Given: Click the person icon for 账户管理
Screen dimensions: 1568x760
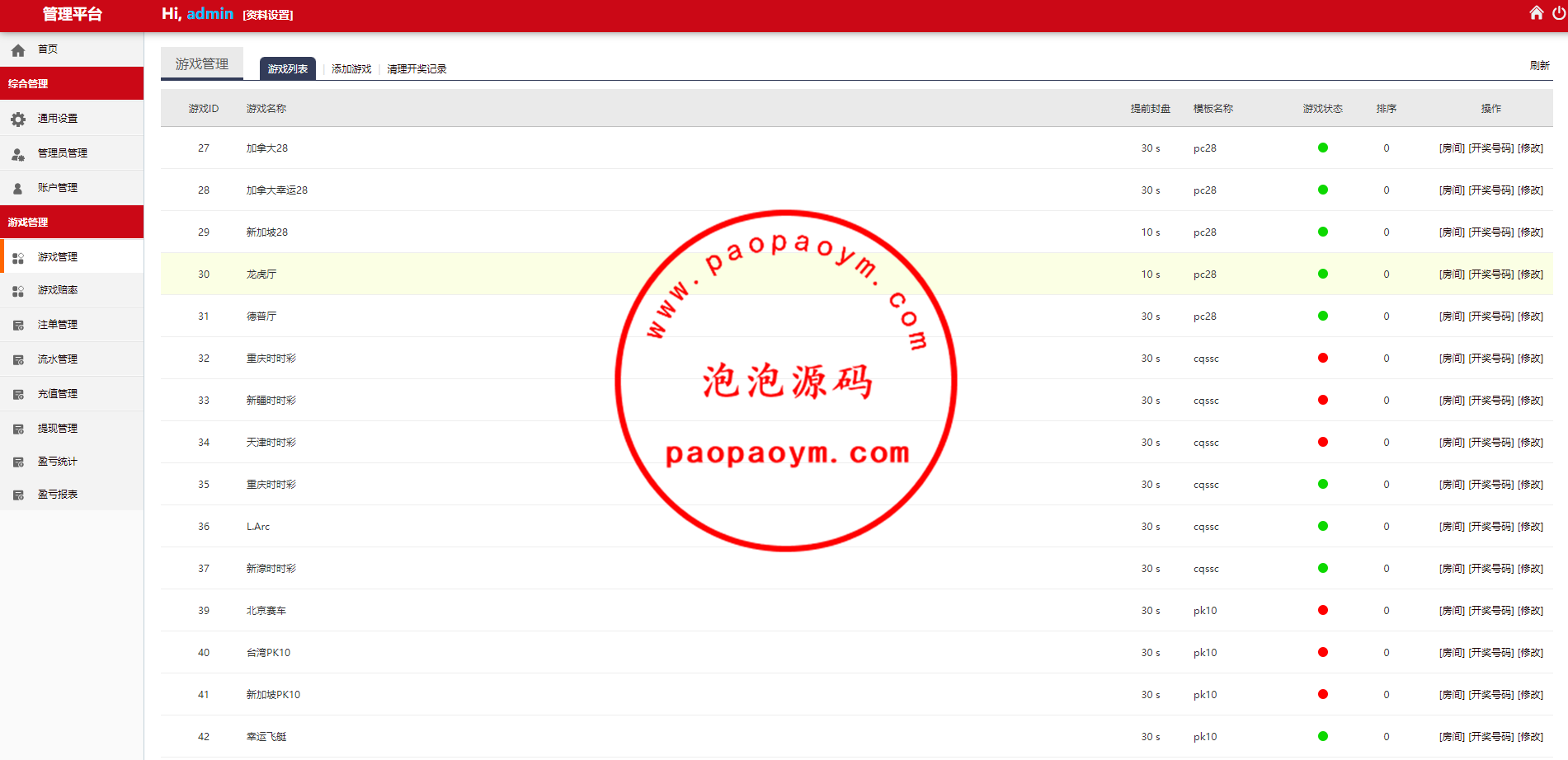Looking at the screenshot, I should [x=18, y=189].
